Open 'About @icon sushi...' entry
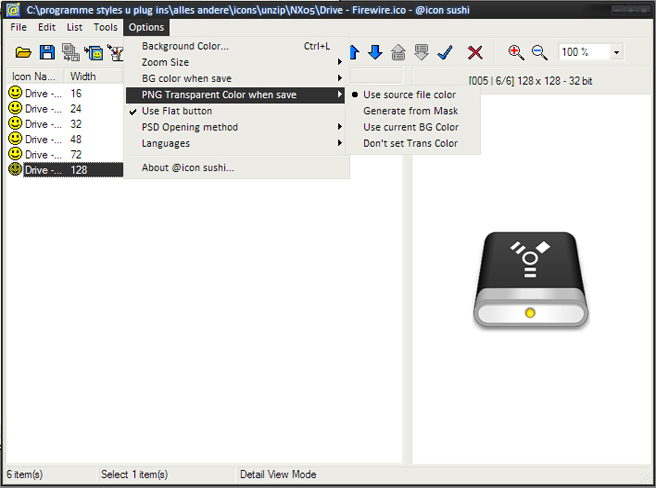The width and height of the screenshot is (656, 488). pyautogui.click(x=235, y=168)
